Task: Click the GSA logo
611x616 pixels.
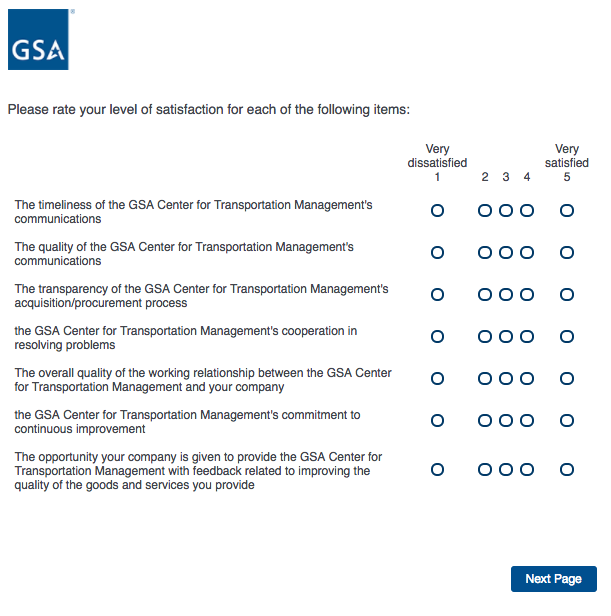Action: (38, 39)
